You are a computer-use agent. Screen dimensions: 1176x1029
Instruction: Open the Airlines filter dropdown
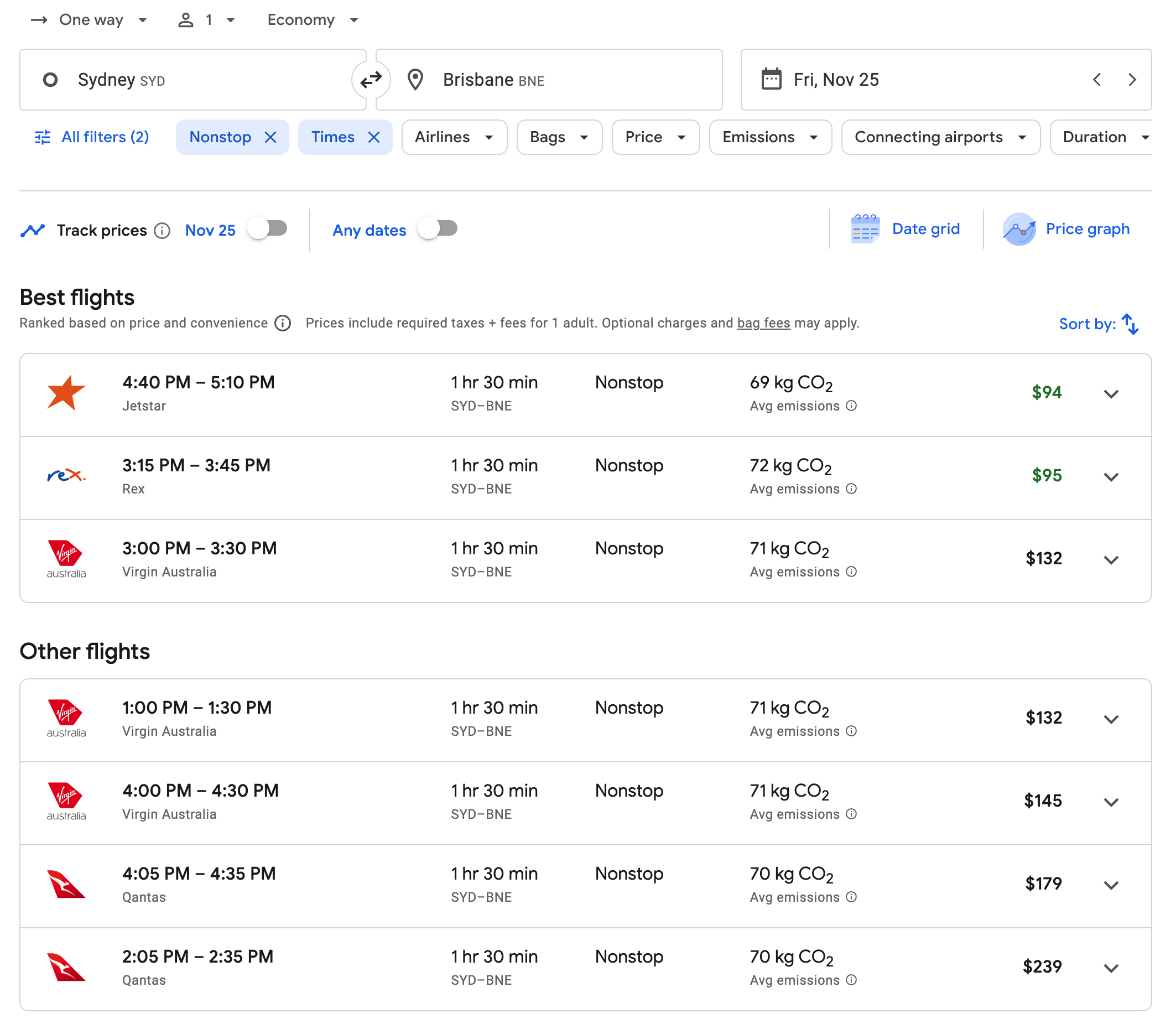(x=454, y=137)
